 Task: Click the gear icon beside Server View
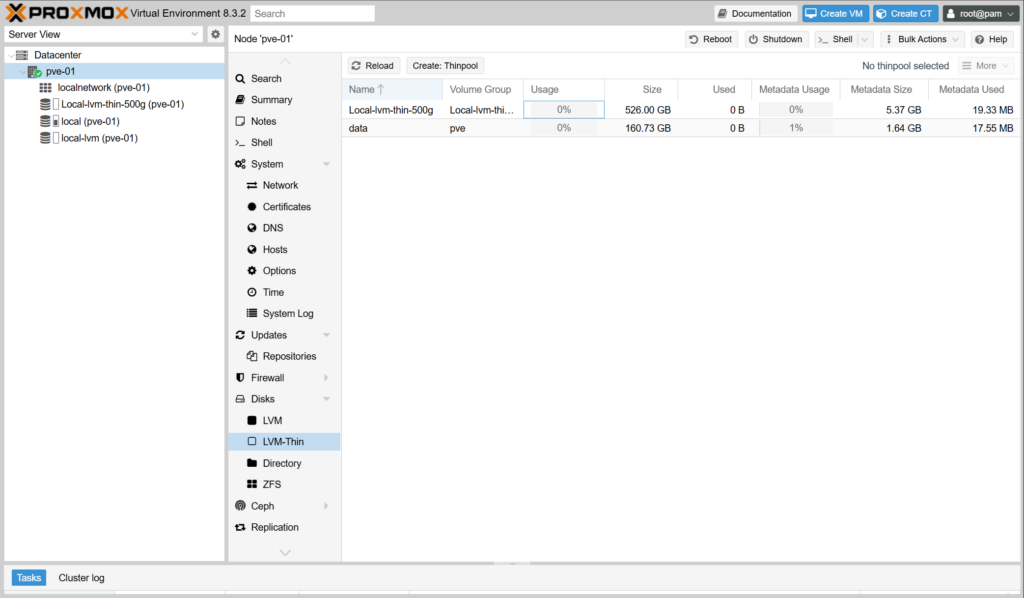(x=215, y=34)
